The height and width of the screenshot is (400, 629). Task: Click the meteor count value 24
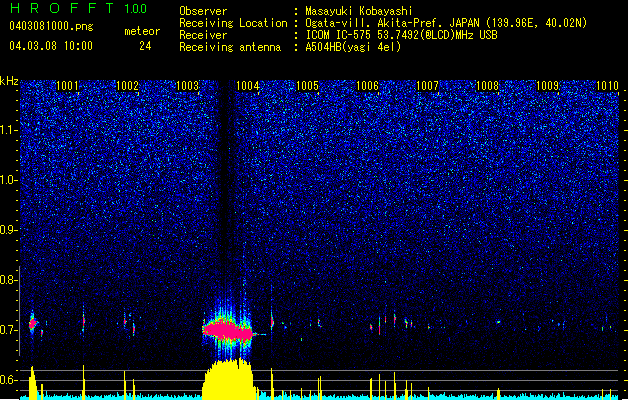click(x=145, y=46)
